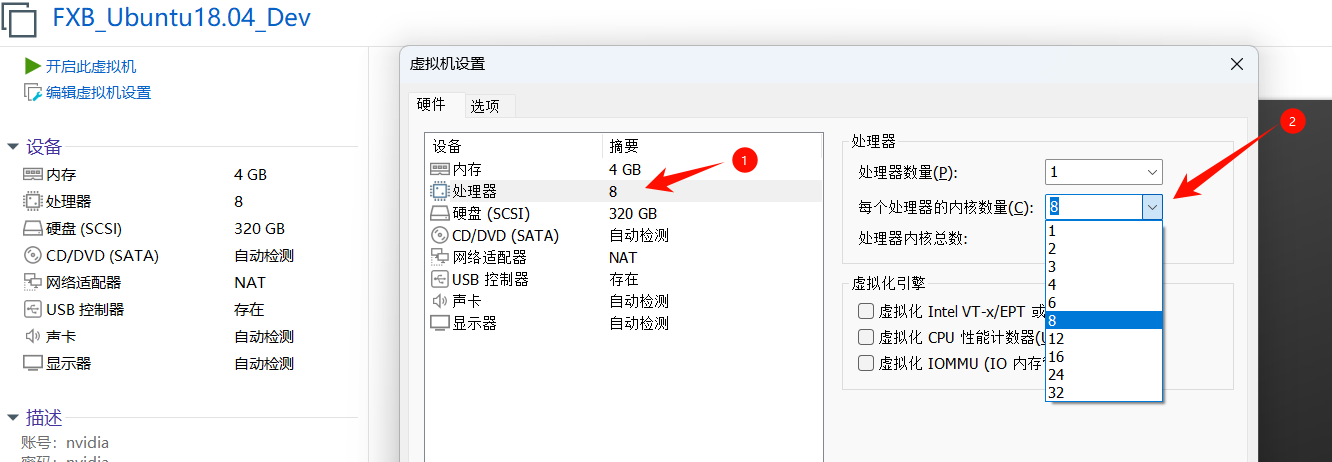Click 开启此虚拟机 link
This screenshot has width=1332, height=462.
pos(90,66)
